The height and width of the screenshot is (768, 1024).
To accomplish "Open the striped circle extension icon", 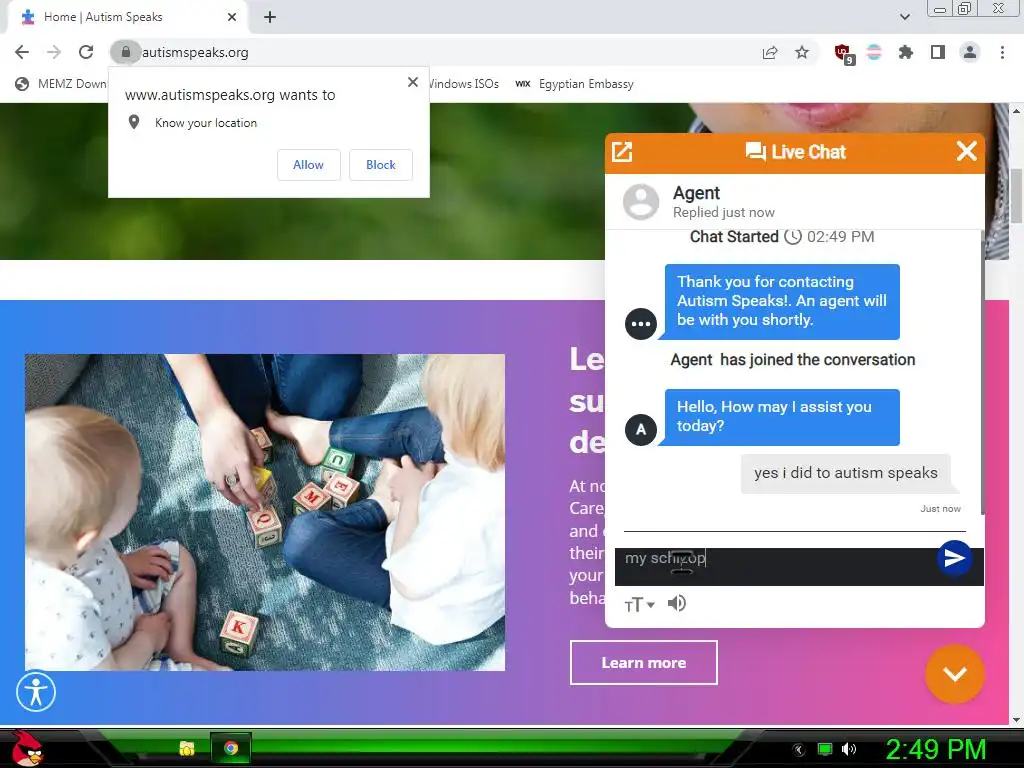I will [x=874, y=52].
